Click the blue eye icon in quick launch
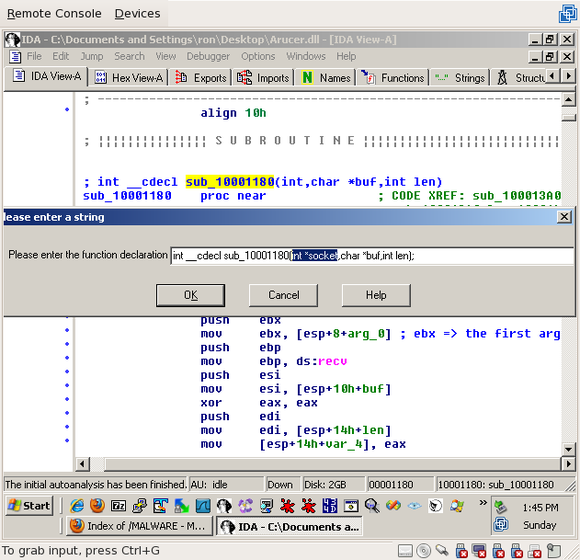580x560 pixels. tap(414, 505)
